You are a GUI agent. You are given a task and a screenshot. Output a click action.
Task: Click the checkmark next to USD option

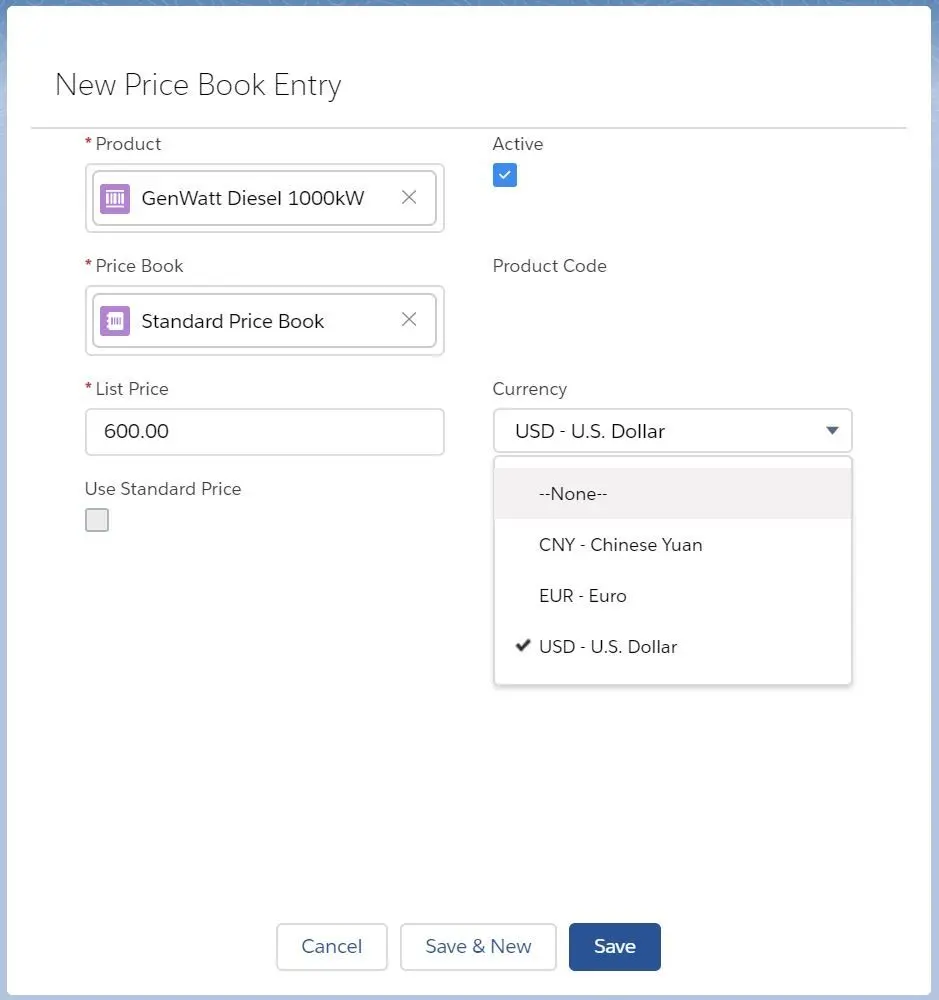click(523, 646)
